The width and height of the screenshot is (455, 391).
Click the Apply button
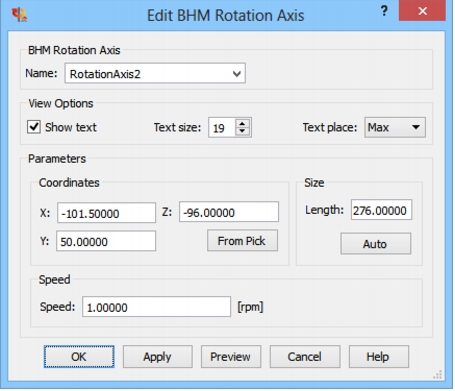(x=158, y=357)
